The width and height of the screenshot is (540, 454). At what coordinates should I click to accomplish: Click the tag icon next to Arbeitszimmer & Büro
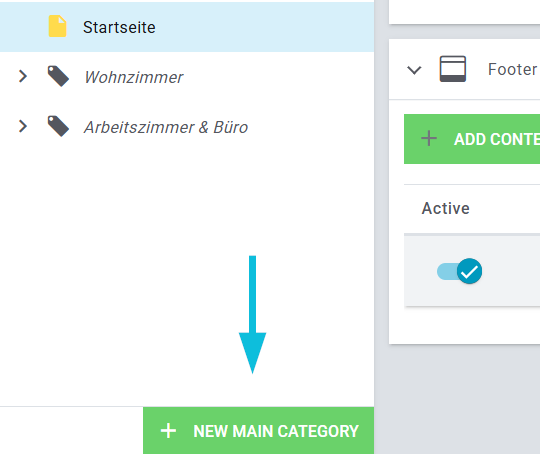[x=58, y=126]
